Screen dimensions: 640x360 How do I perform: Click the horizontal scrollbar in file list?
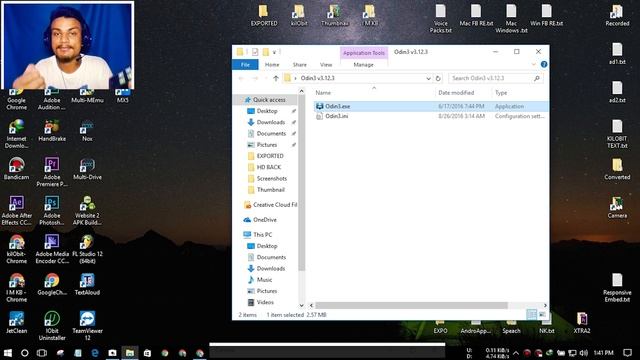[x=411, y=305]
